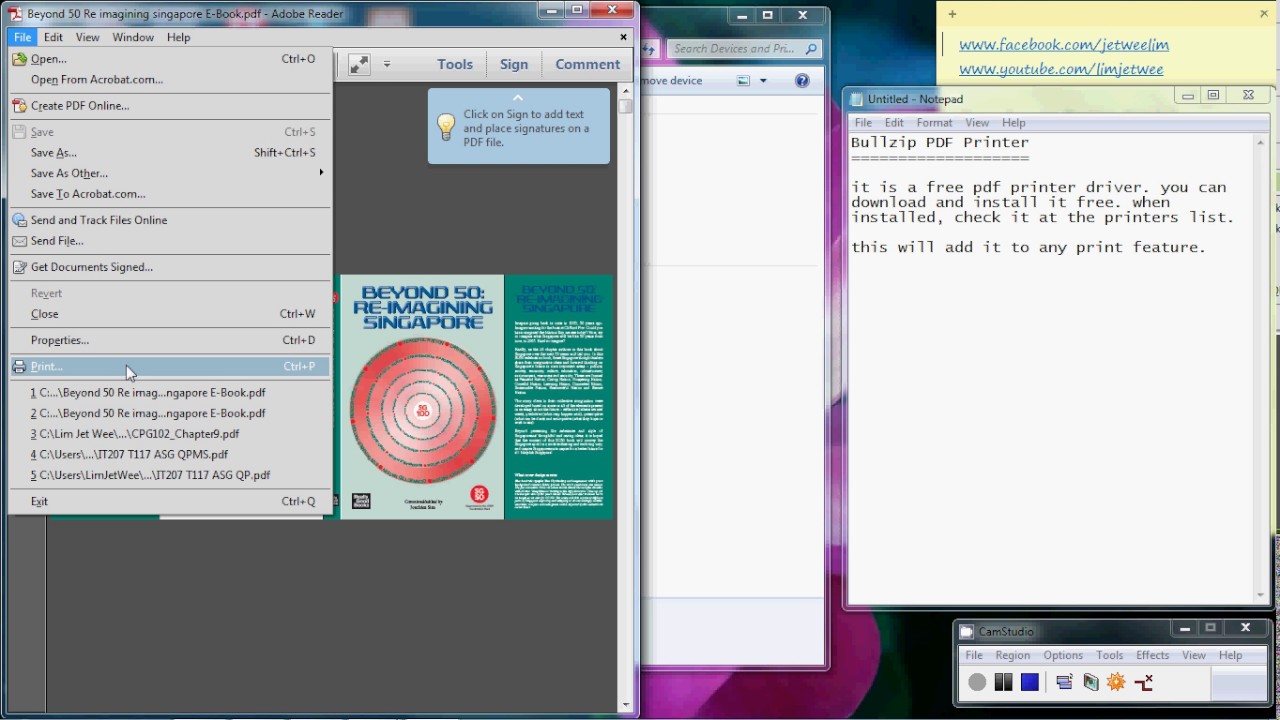1280x720 pixels.
Task: Open Notepad Edit menu
Action: (x=894, y=123)
